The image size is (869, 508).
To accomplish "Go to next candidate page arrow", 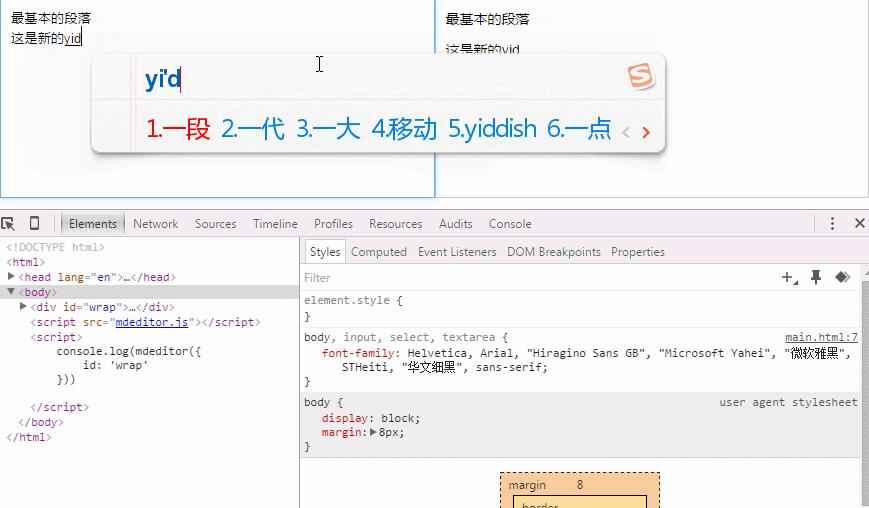I will click(646, 132).
